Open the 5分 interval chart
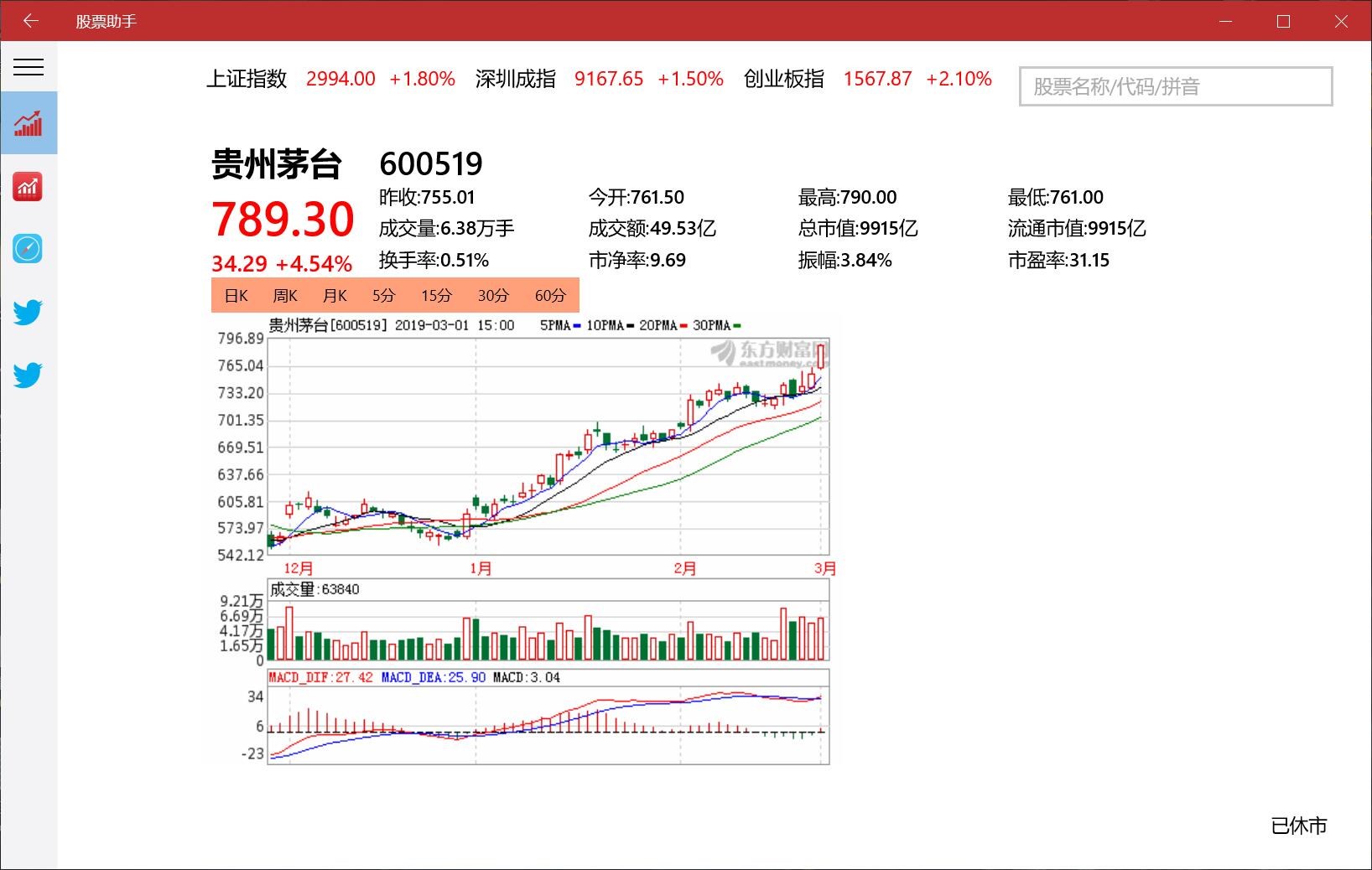Viewport: 1372px width, 870px height. 383,295
